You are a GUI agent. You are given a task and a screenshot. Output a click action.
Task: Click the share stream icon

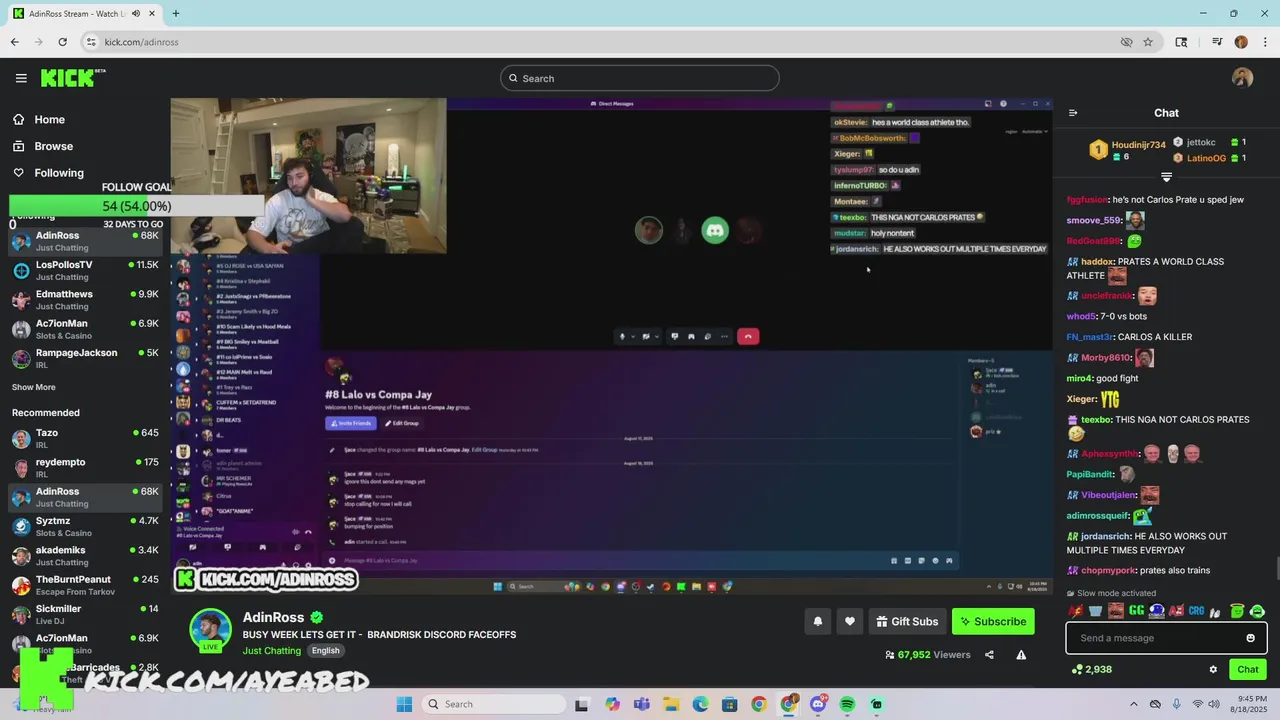tap(989, 655)
